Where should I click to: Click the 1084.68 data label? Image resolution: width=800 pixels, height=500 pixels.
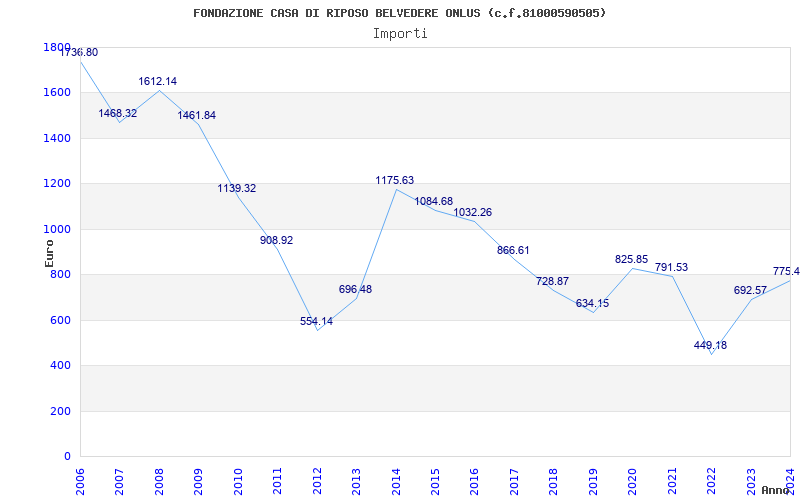pyautogui.click(x=434, y=202)
